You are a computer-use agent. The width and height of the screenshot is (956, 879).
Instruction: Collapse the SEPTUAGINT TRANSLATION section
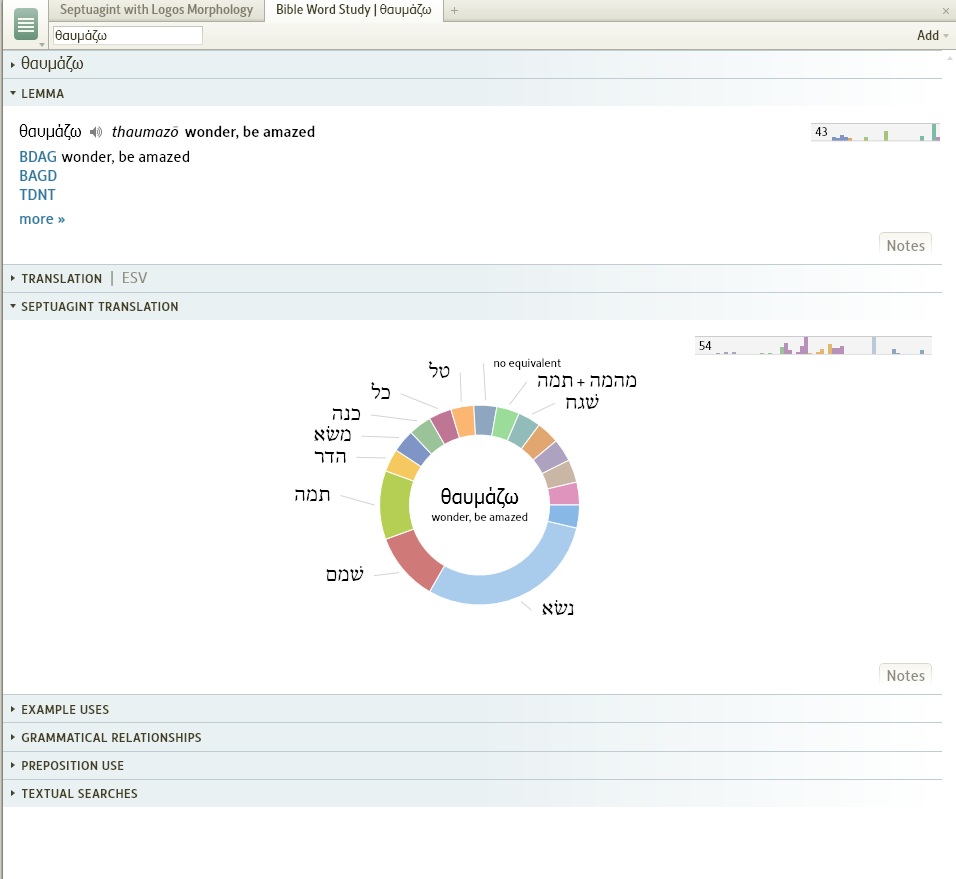[x=13, y=307]
